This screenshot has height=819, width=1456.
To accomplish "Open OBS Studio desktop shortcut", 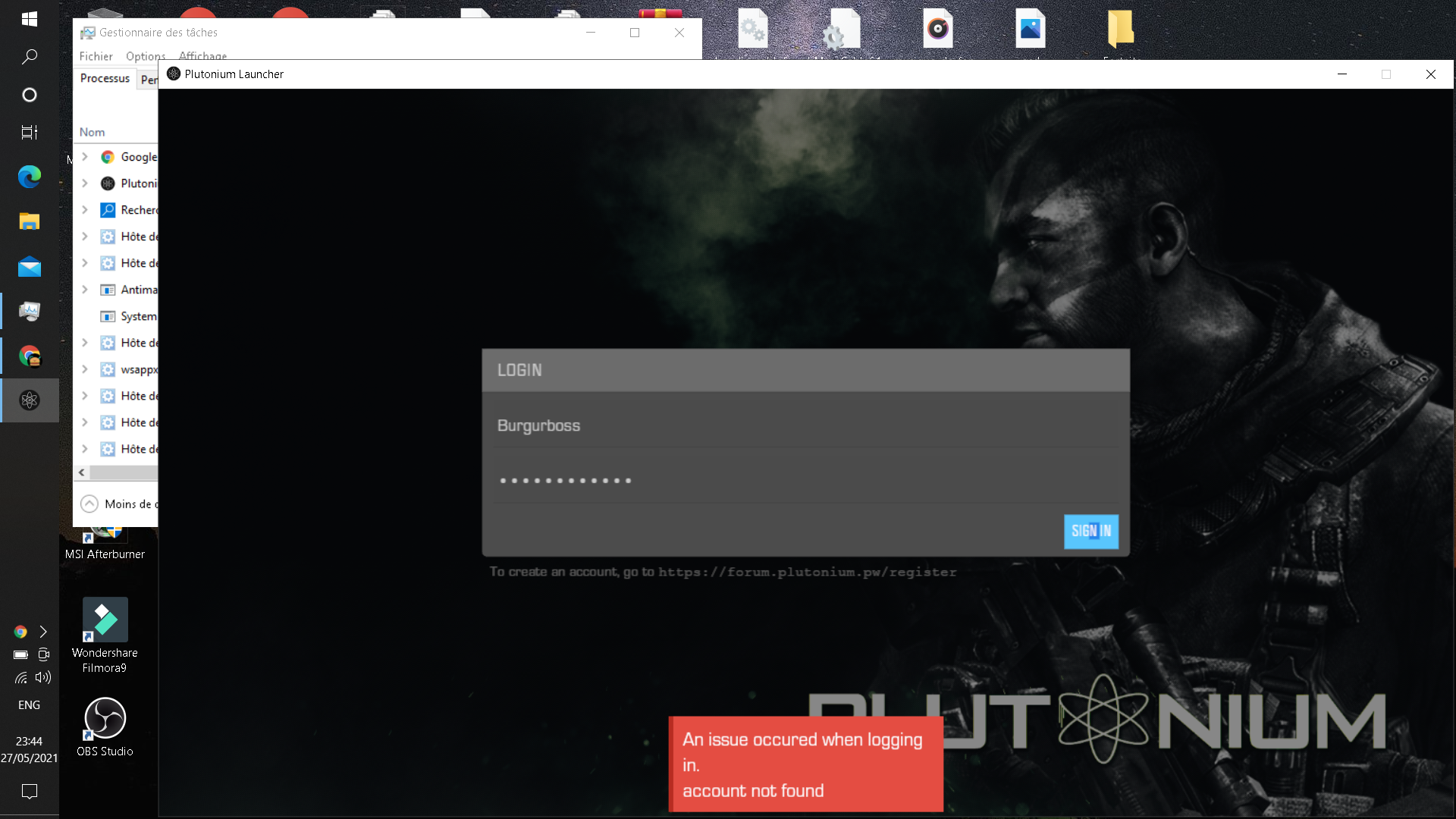I will point(105,727).
